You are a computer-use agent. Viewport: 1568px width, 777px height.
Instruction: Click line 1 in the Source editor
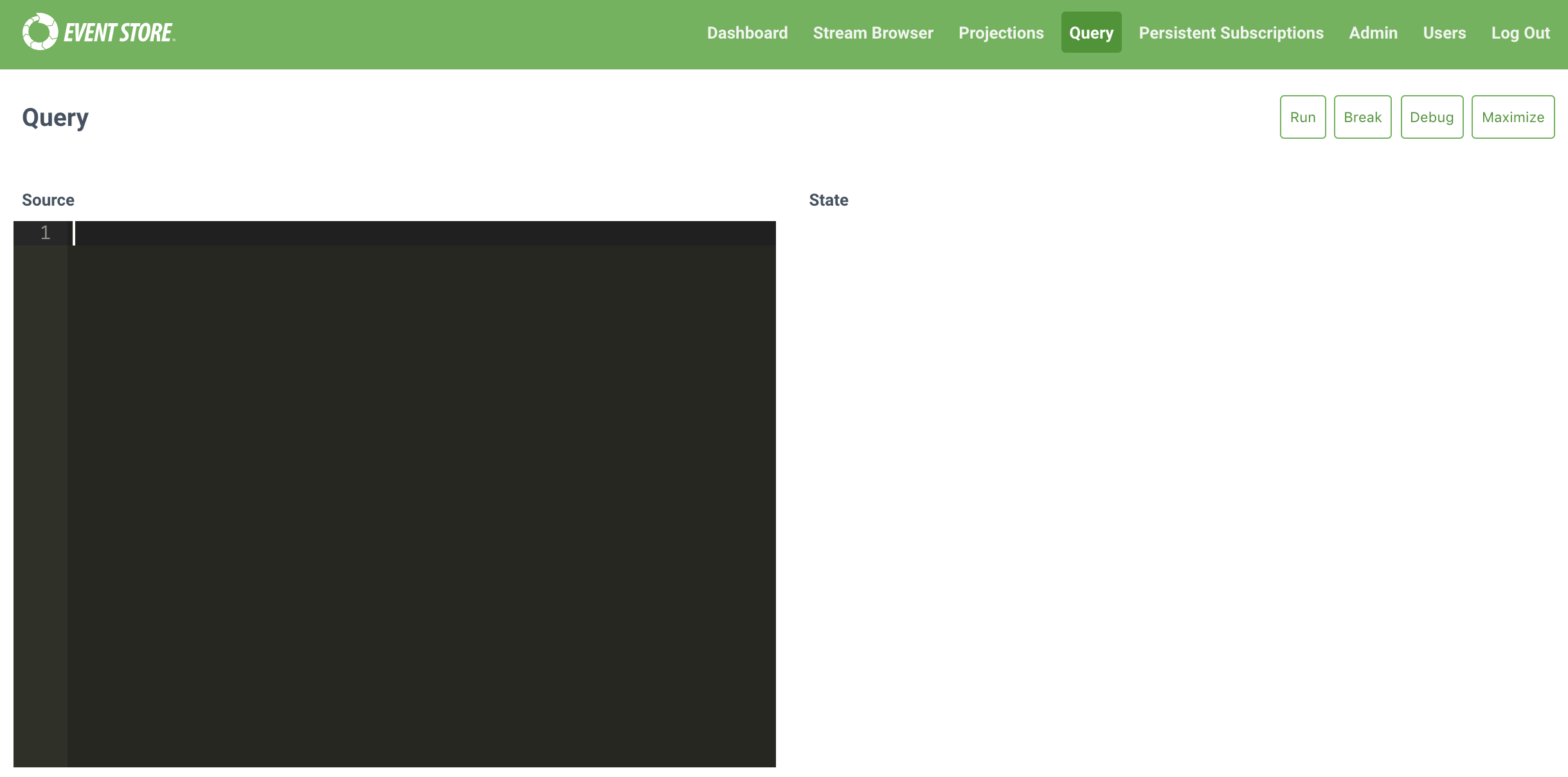(x=257, y=234)
